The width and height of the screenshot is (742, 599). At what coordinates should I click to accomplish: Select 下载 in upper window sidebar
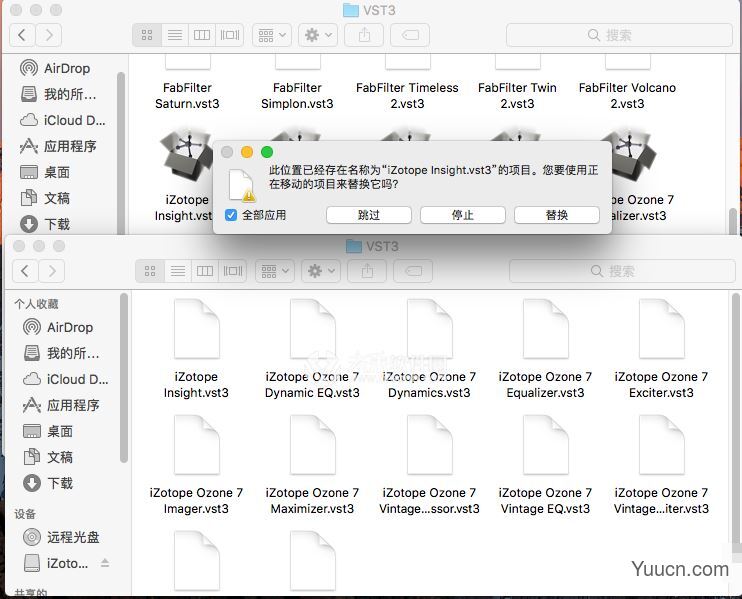45,224
